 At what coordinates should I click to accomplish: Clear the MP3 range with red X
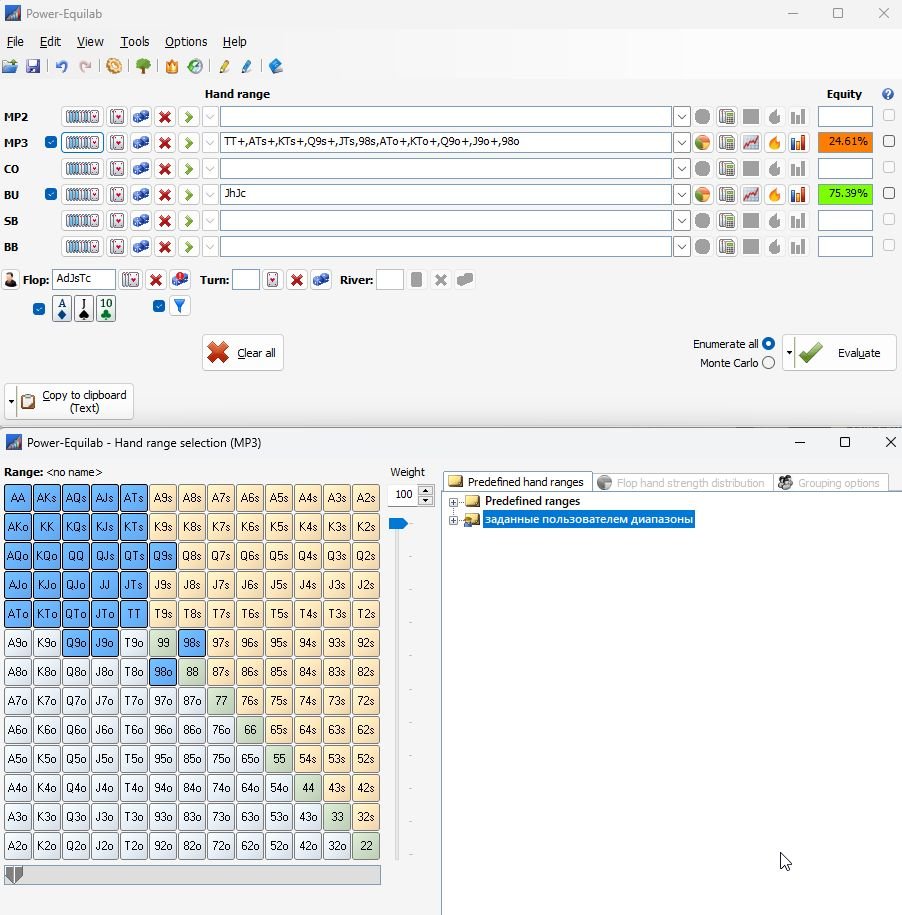click(165, 142)
